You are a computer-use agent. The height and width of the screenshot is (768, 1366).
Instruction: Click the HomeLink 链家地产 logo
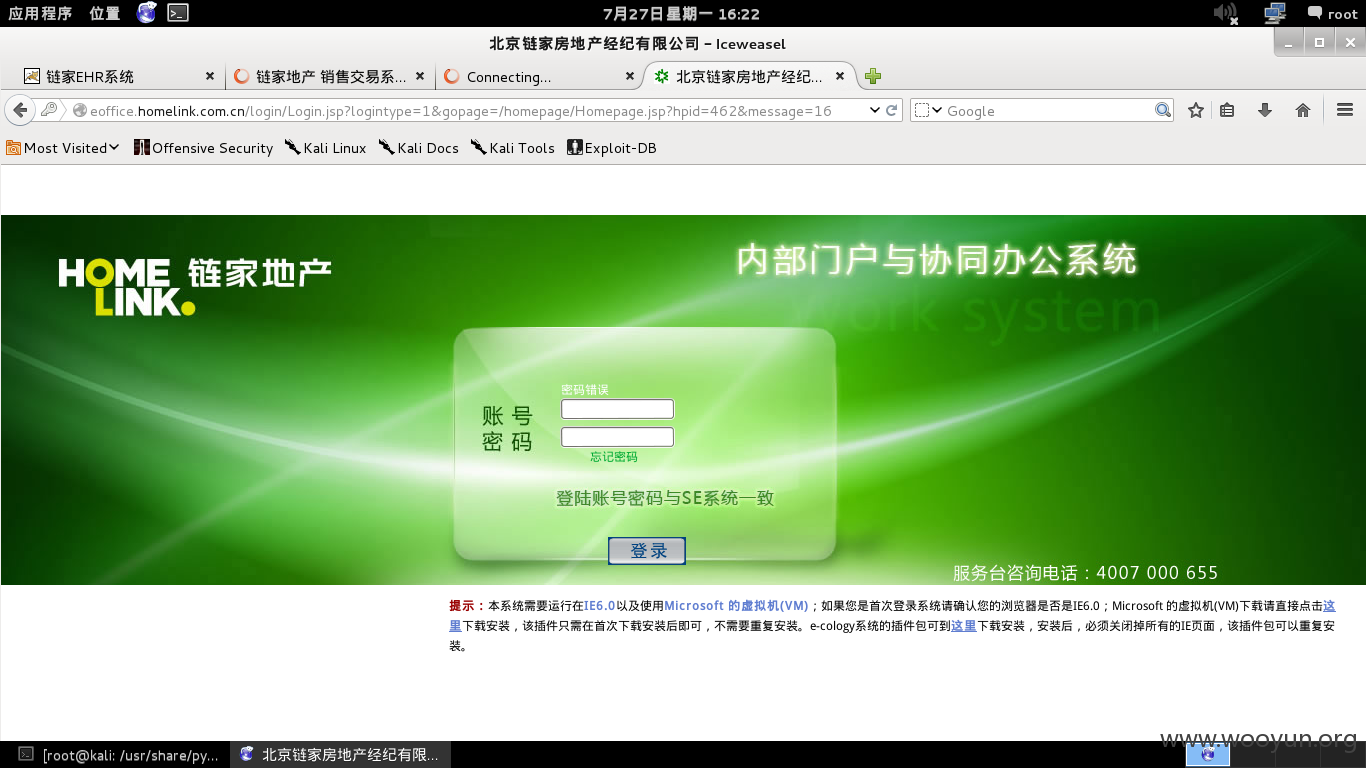[x=195, y=287]
